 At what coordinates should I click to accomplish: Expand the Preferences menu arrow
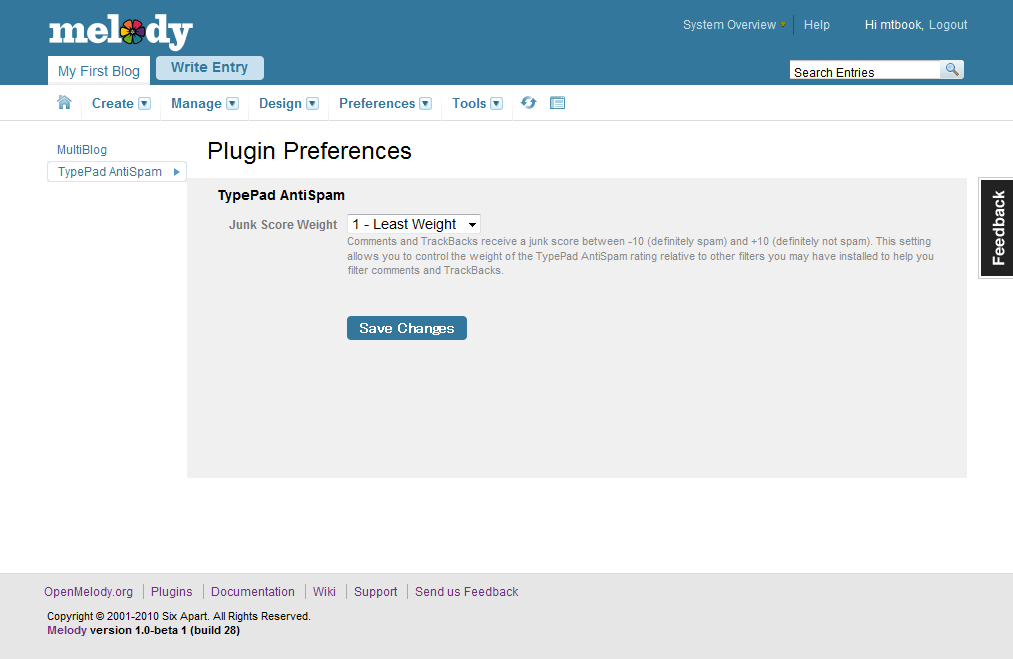click(426, 103)
